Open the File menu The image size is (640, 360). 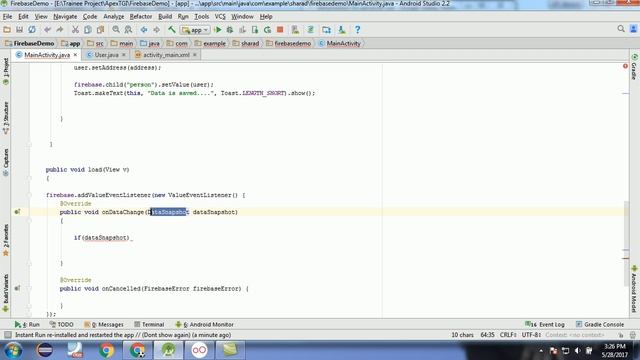pyautogui.click(x=7, y=17)
